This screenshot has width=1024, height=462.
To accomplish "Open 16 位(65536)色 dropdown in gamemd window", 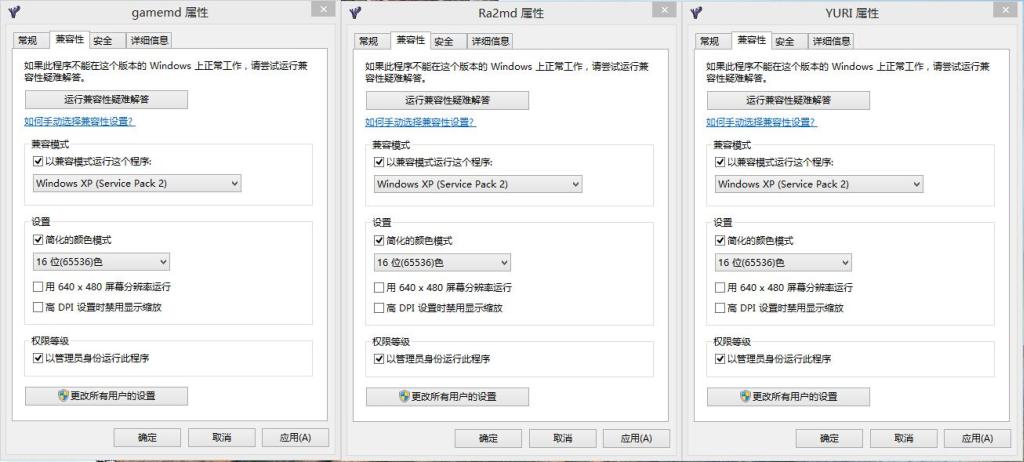I will click(x=101, y=261).
